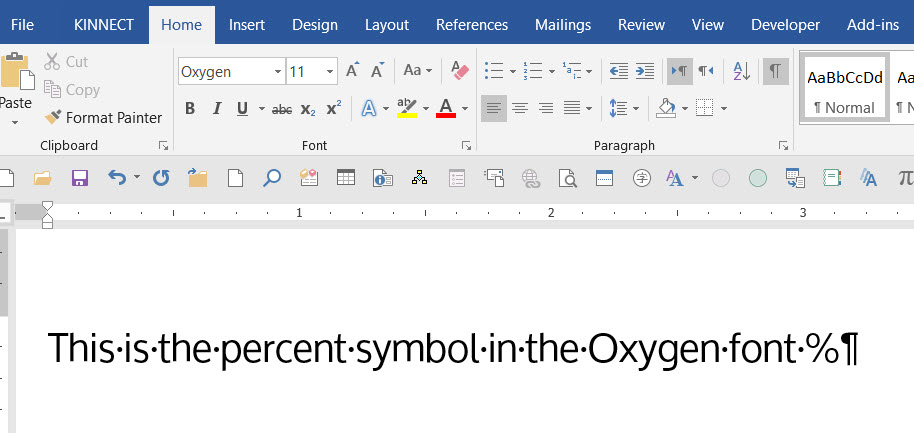Apply bullet list formatting

(x=494, y=71)
